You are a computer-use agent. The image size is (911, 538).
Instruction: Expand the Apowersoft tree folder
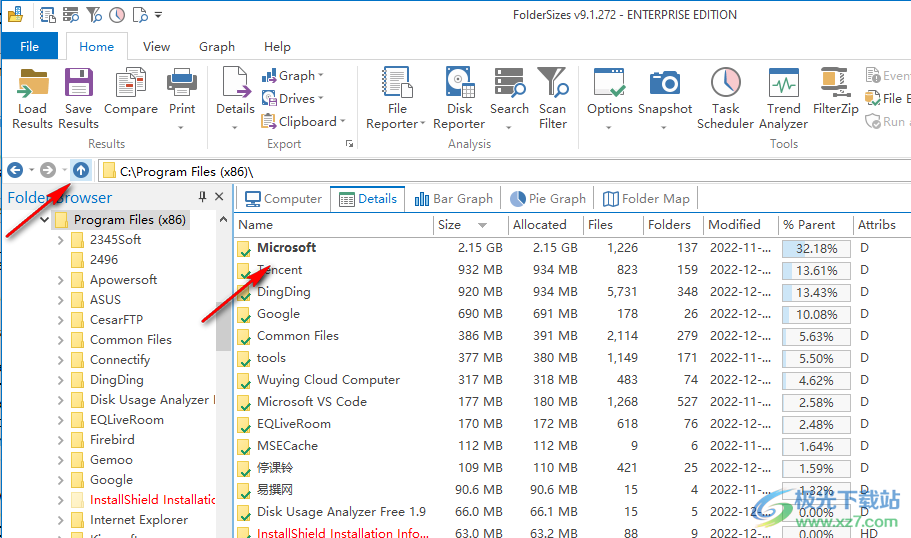[x=60, y=280]
